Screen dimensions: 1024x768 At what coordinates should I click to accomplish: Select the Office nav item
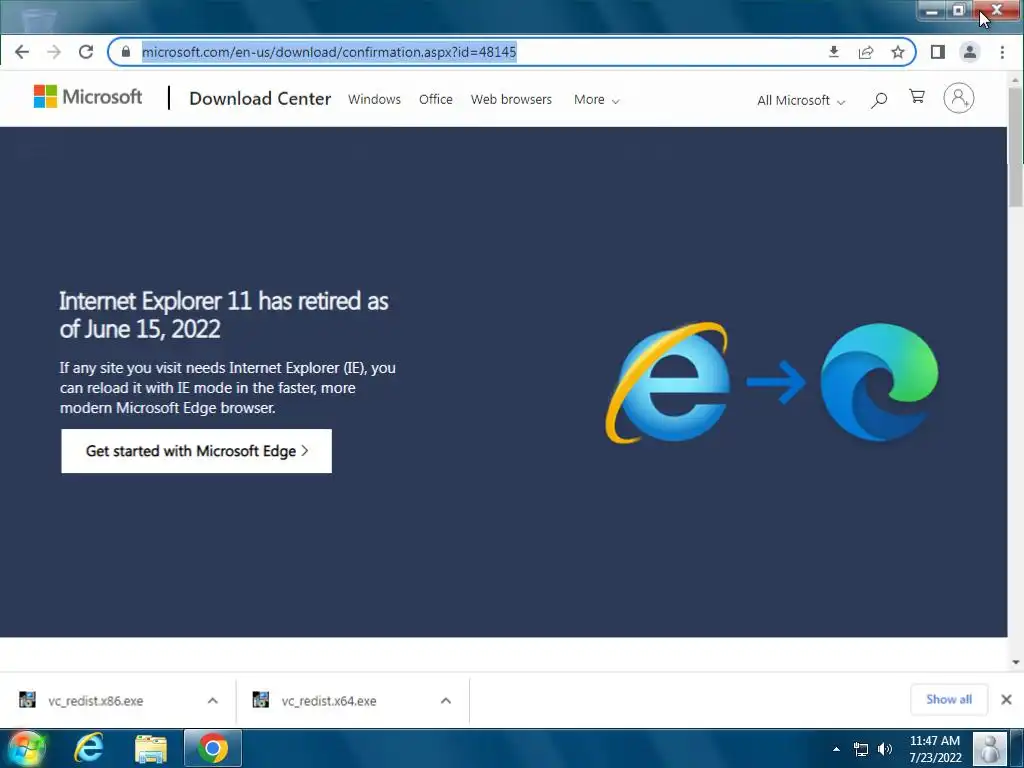(x=436, y=99)
